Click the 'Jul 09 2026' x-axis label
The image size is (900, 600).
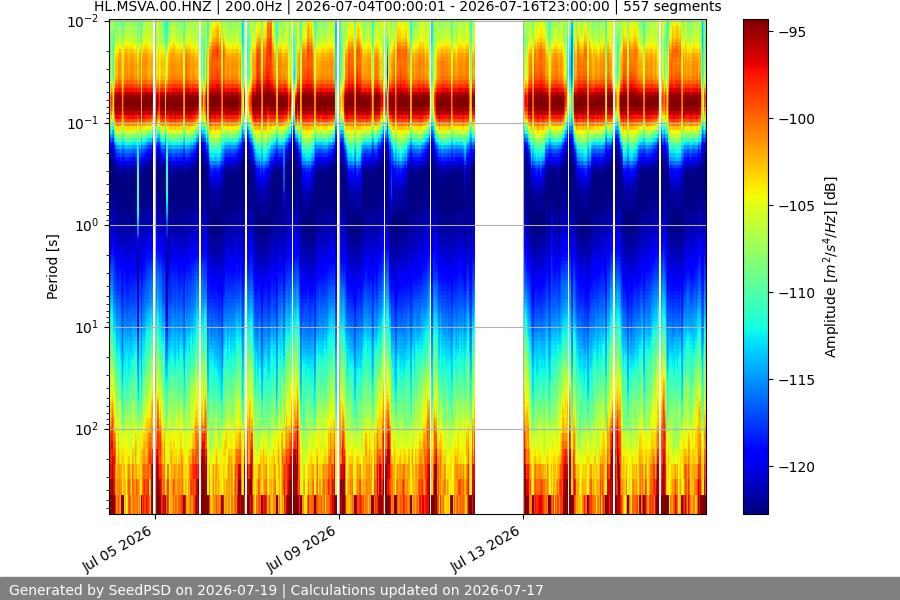(301, 549)
